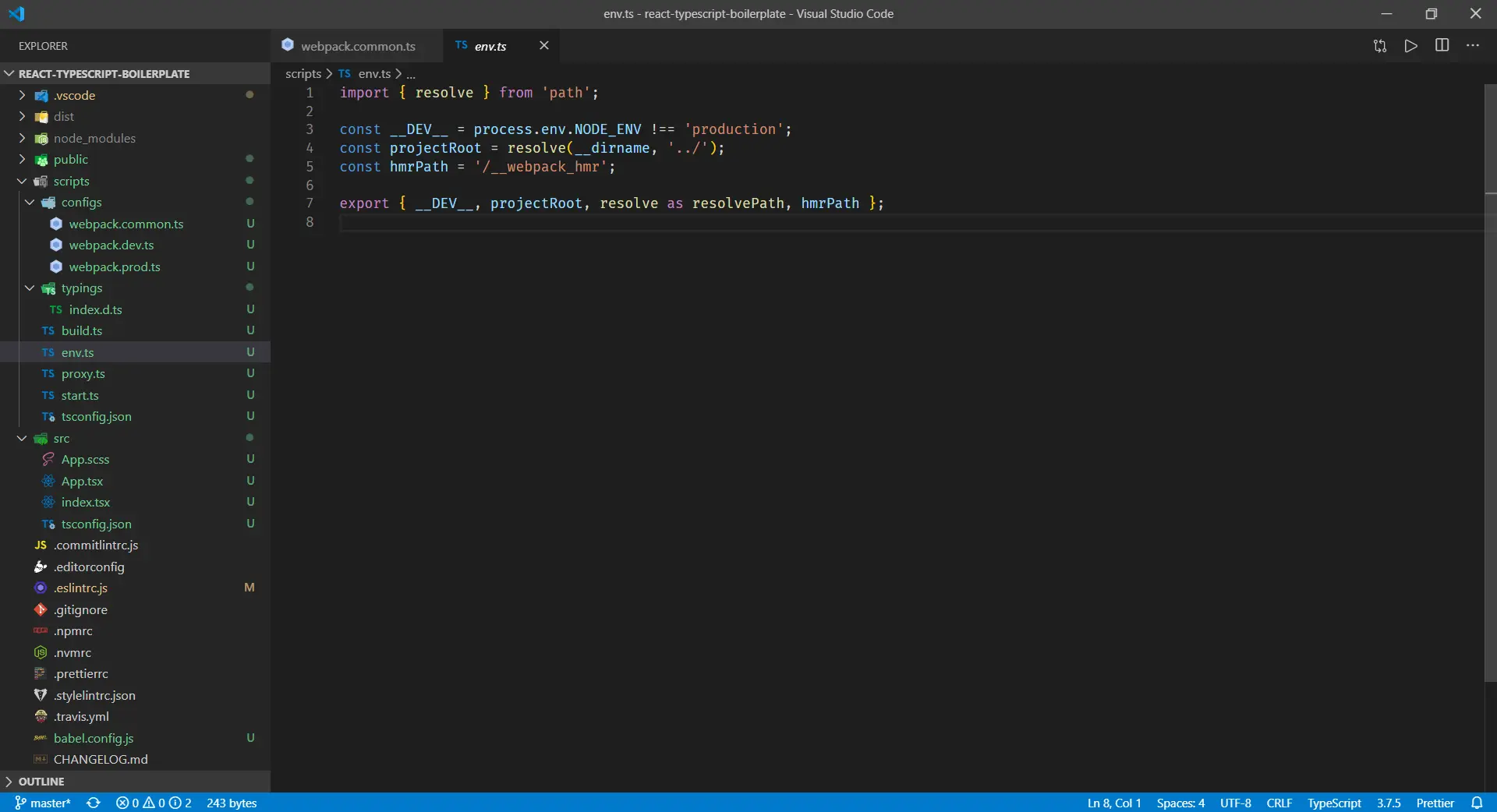The height and width of the screenshot is (812, 1497).
Task: Place cursor on empty line 8
Action: click(x=911, y=222)
